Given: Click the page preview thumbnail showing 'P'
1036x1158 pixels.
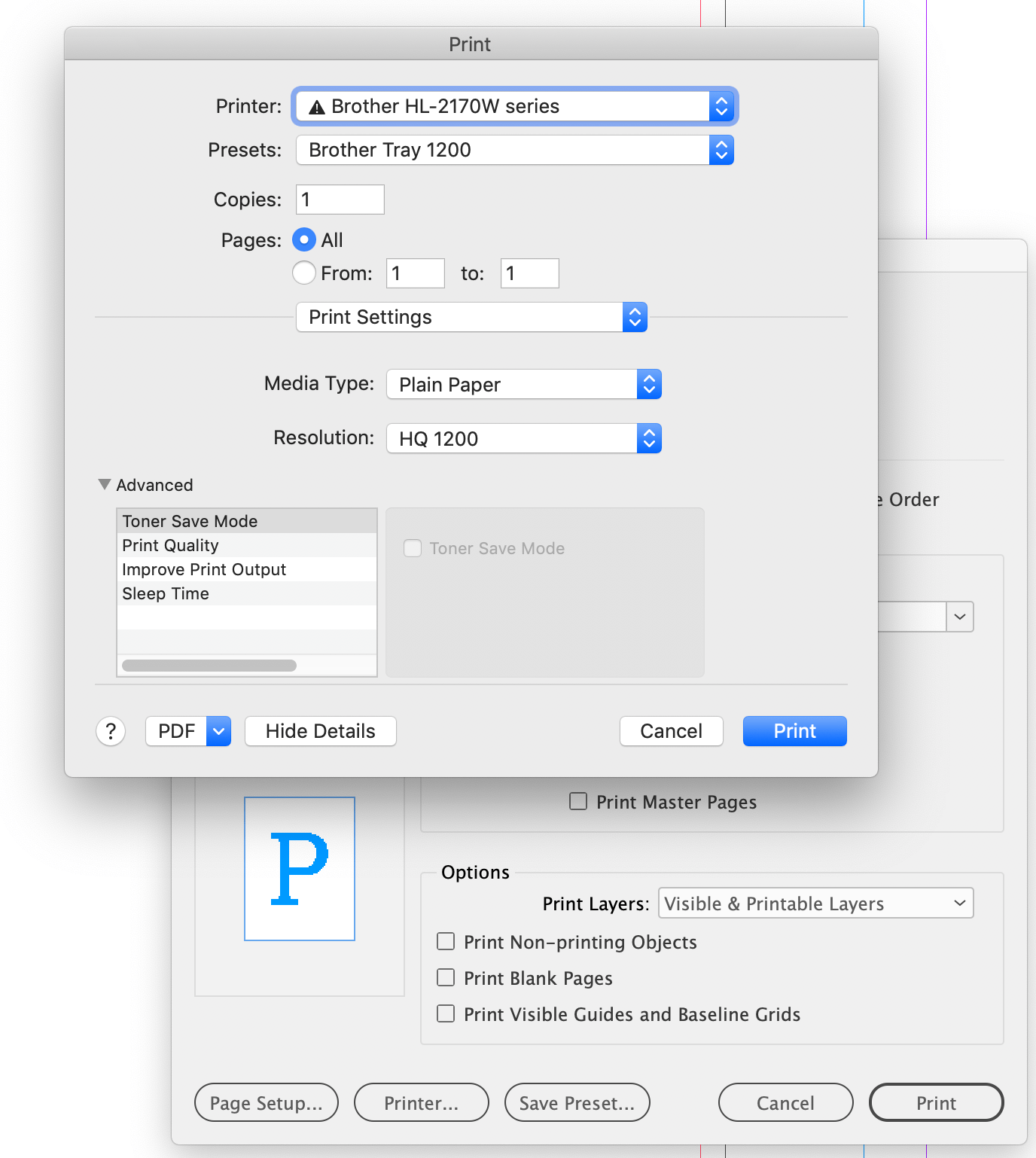Looking at the screenshot, I should (x=299, y=870).
